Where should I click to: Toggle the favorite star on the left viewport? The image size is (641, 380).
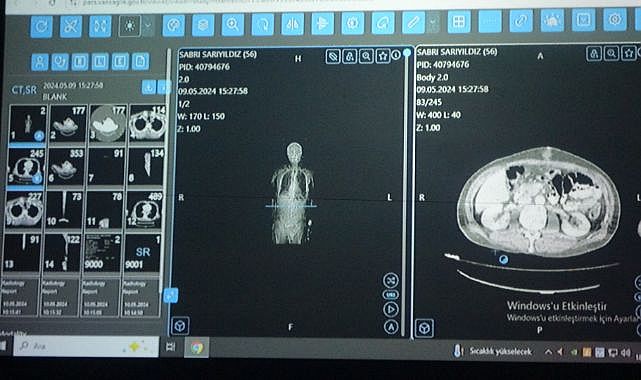pyautogui.click(x=383, y=56)
